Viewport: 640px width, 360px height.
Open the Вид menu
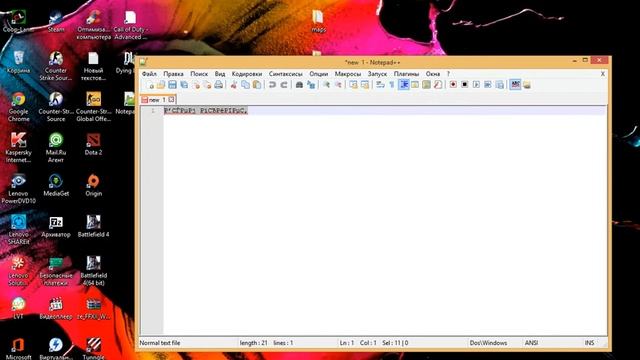(220, 74)
